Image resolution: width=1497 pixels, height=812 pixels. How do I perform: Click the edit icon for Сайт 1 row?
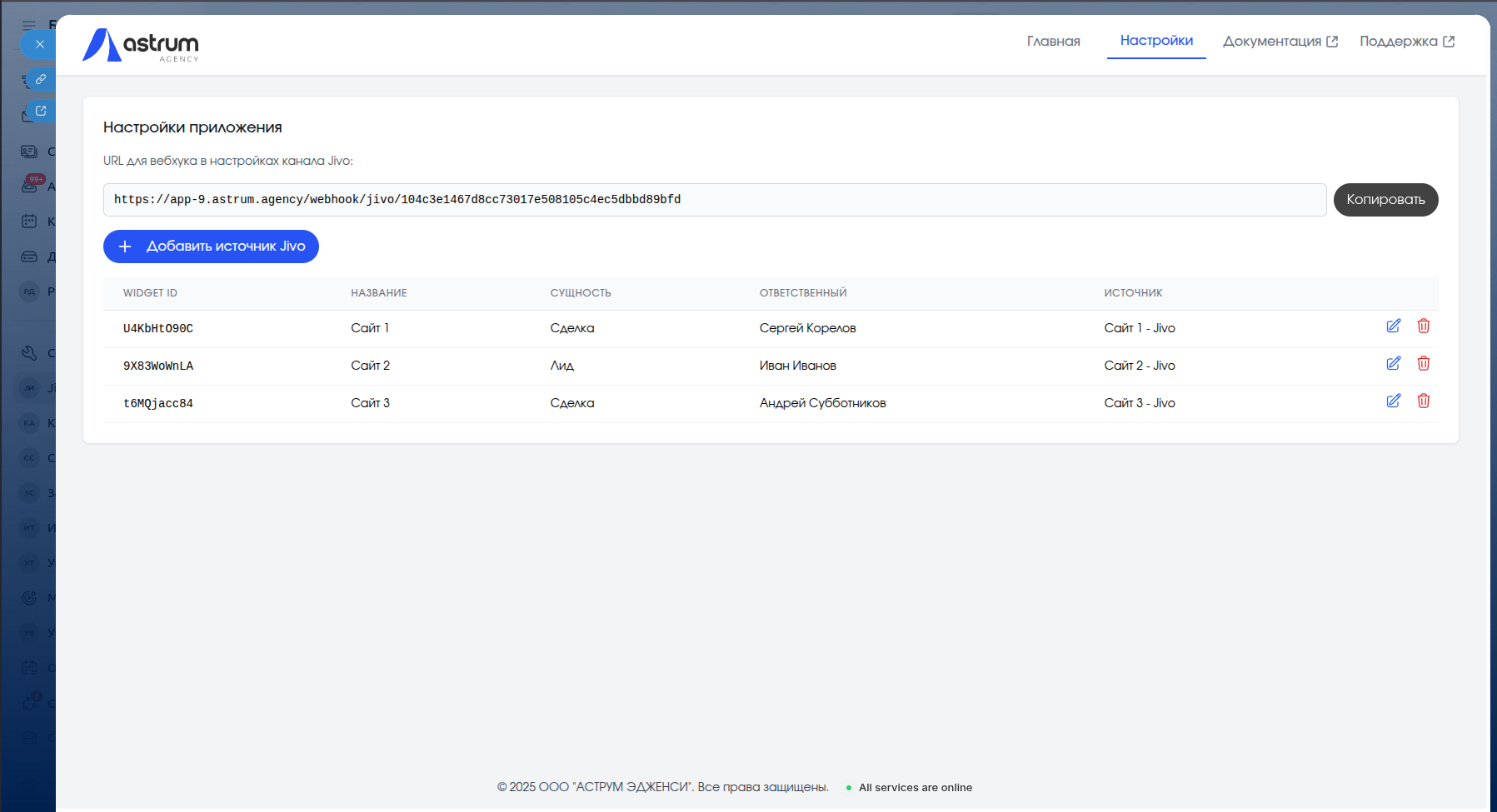click(x=1393, y=326)
